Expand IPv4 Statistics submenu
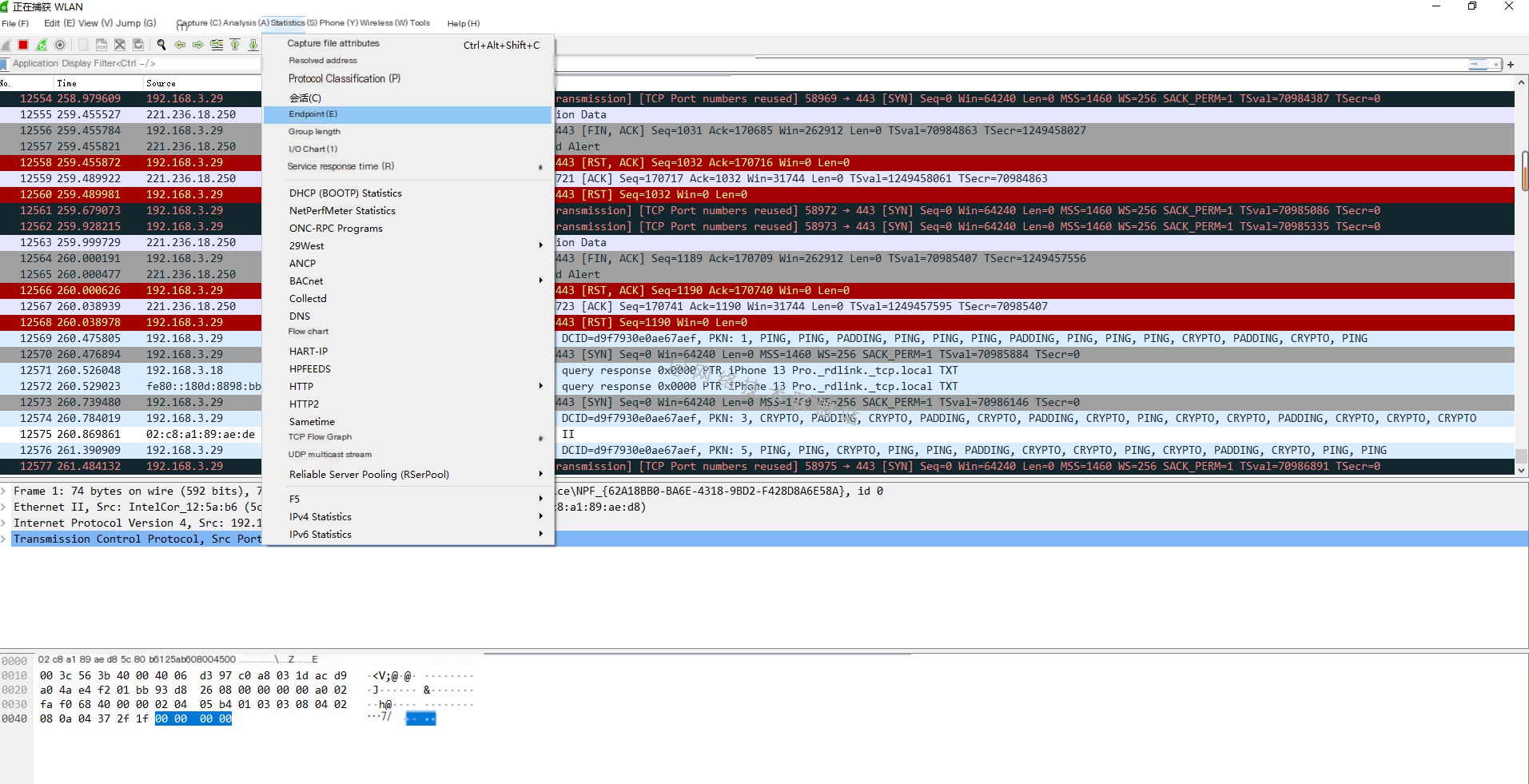1529x784 pixels. coord(408,517)
